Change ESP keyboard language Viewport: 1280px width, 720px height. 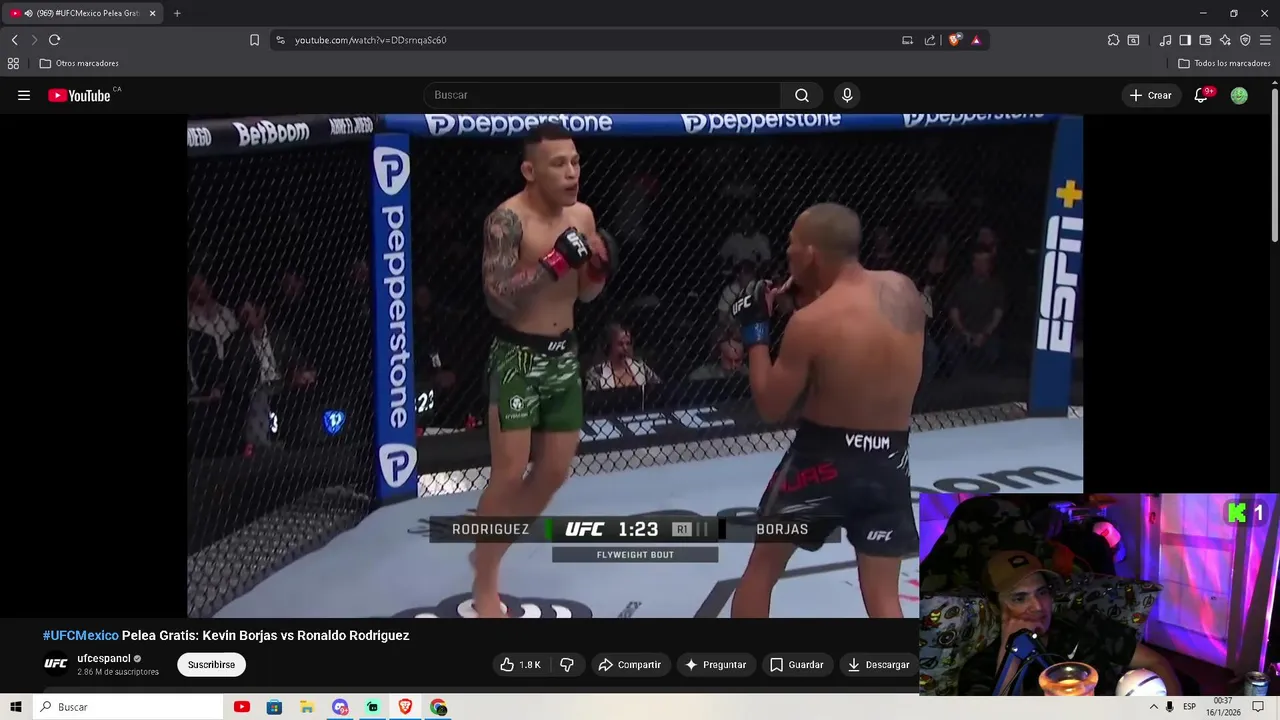click(x=1190, y=707)
